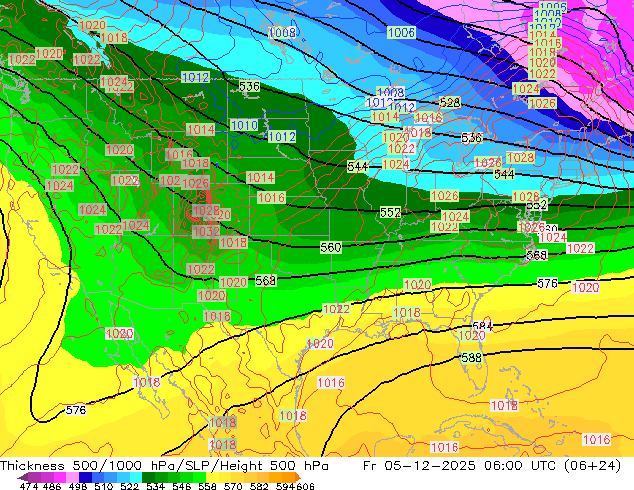Click the 522 legend value

pos(129,486)
